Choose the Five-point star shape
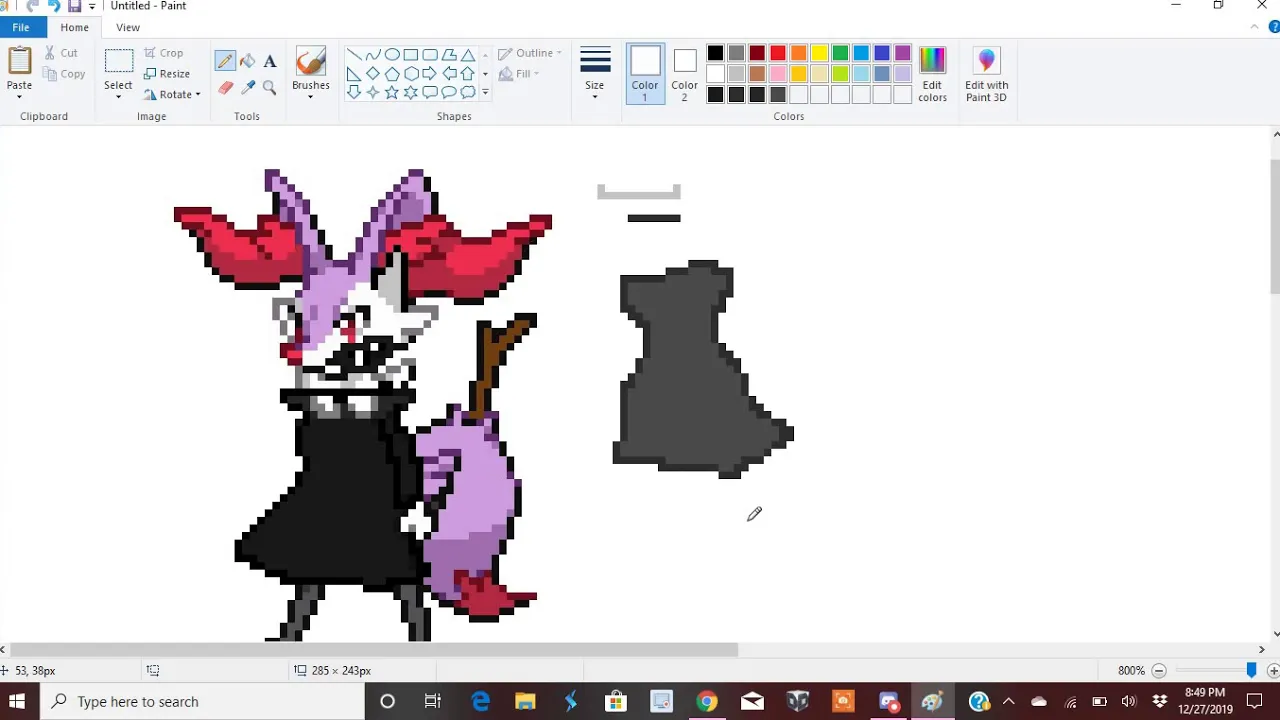The image size is (1280, 720). pos(392,93)
